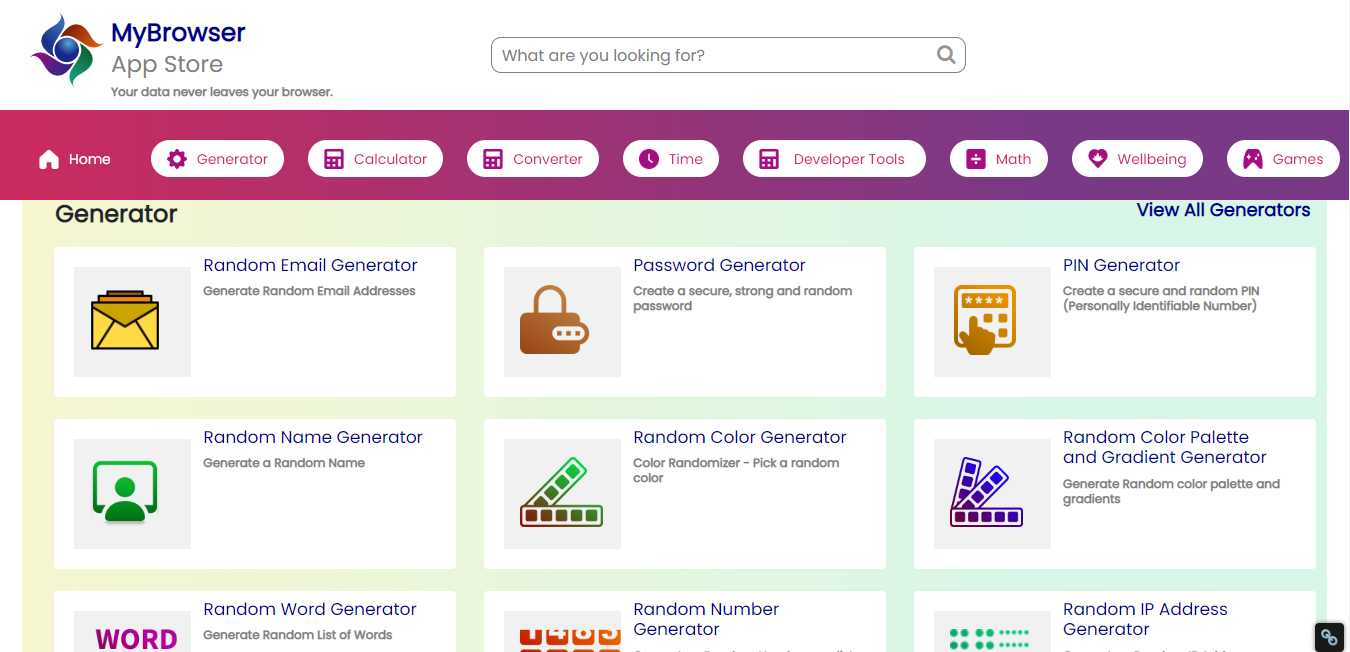Click the PIN Generator keypad icon

pos(984,321)
